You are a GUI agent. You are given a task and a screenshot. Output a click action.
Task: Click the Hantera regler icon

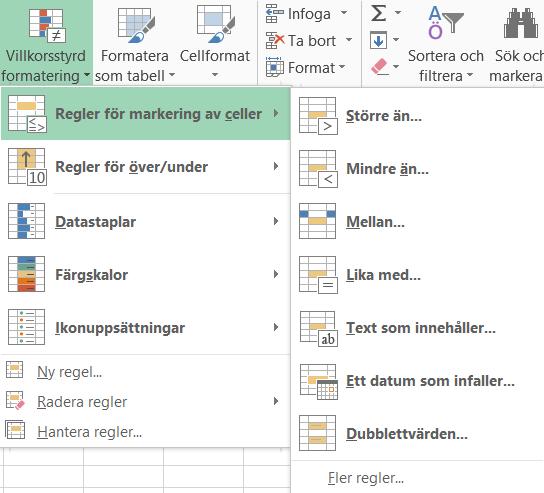click(15, 430)
